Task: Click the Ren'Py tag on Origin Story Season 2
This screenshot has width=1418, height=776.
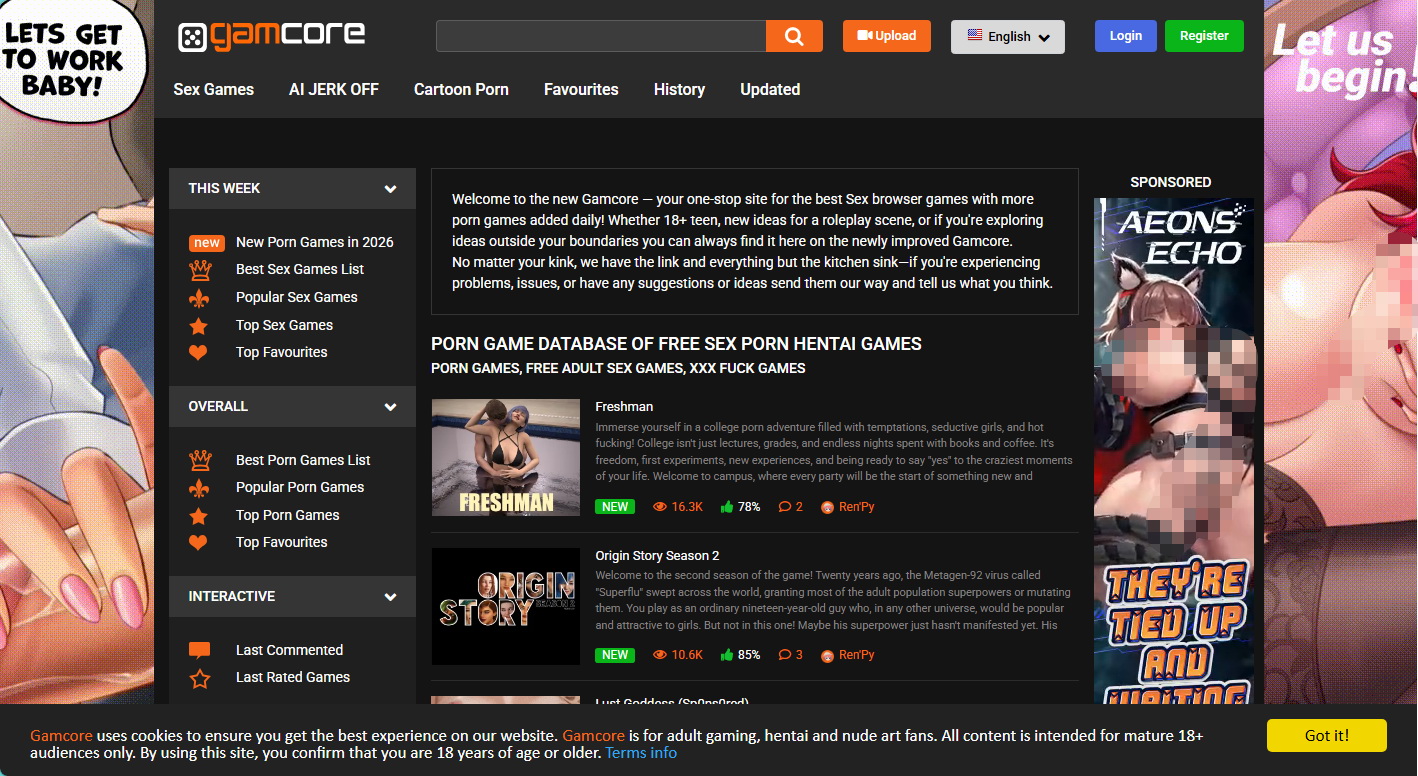Action: coord(848,655)
